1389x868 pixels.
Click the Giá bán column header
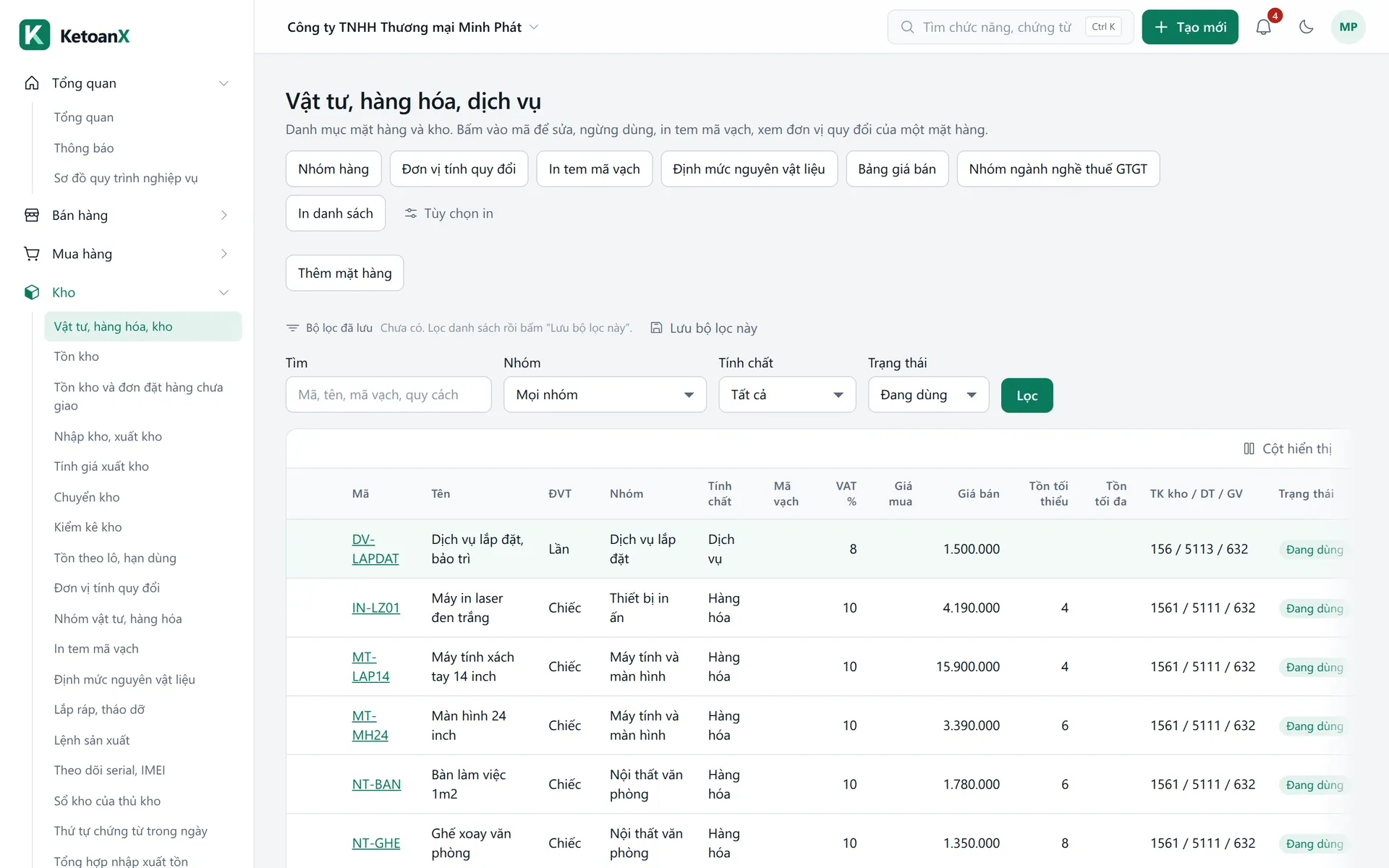(x=978, y=494)
